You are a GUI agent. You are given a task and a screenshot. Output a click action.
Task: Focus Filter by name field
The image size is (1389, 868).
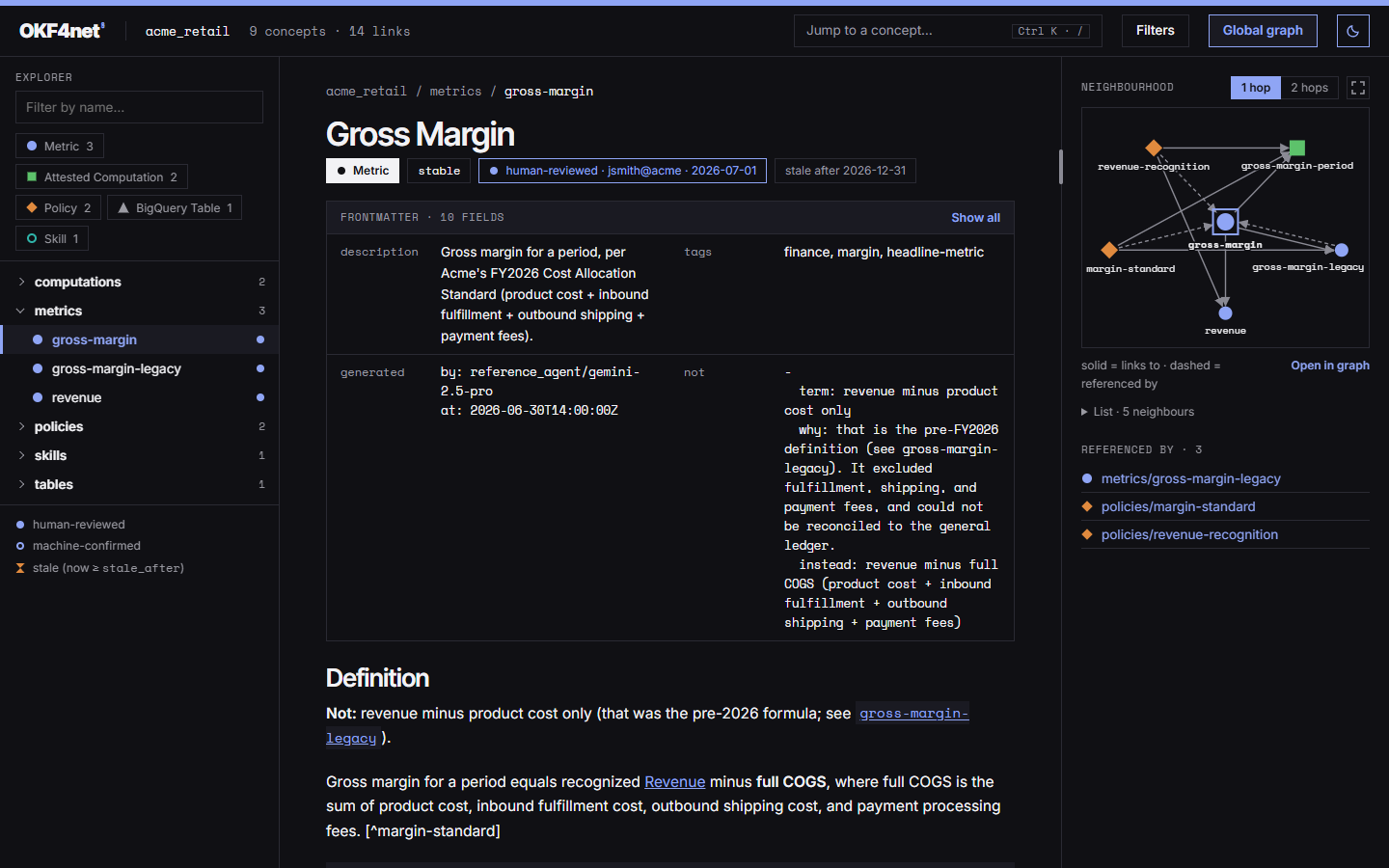pyautogui.click(x=139, y=107)
